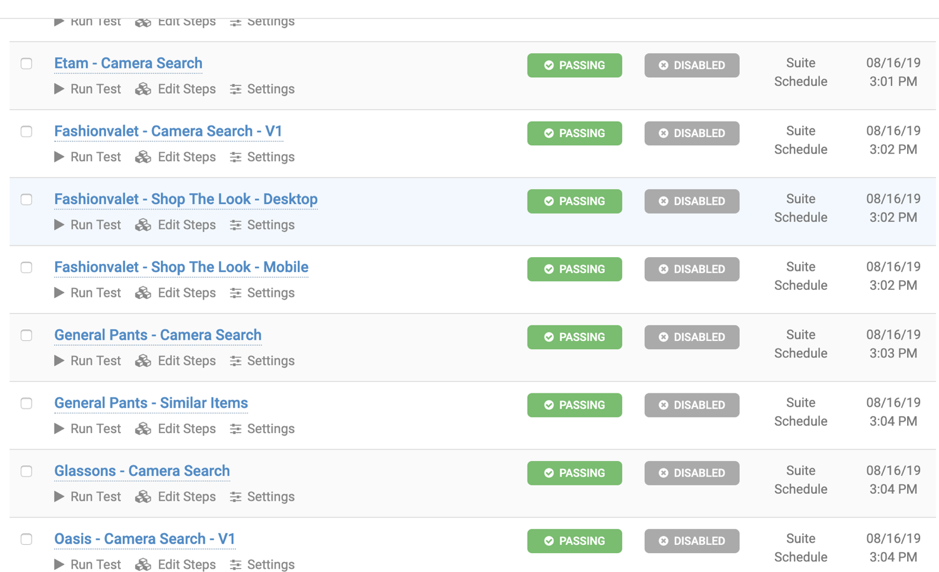Screen dimensions: 939x572
Task: Click Edit Steps icon for Fashionvalet Camera Search V1
Action: 143,157
